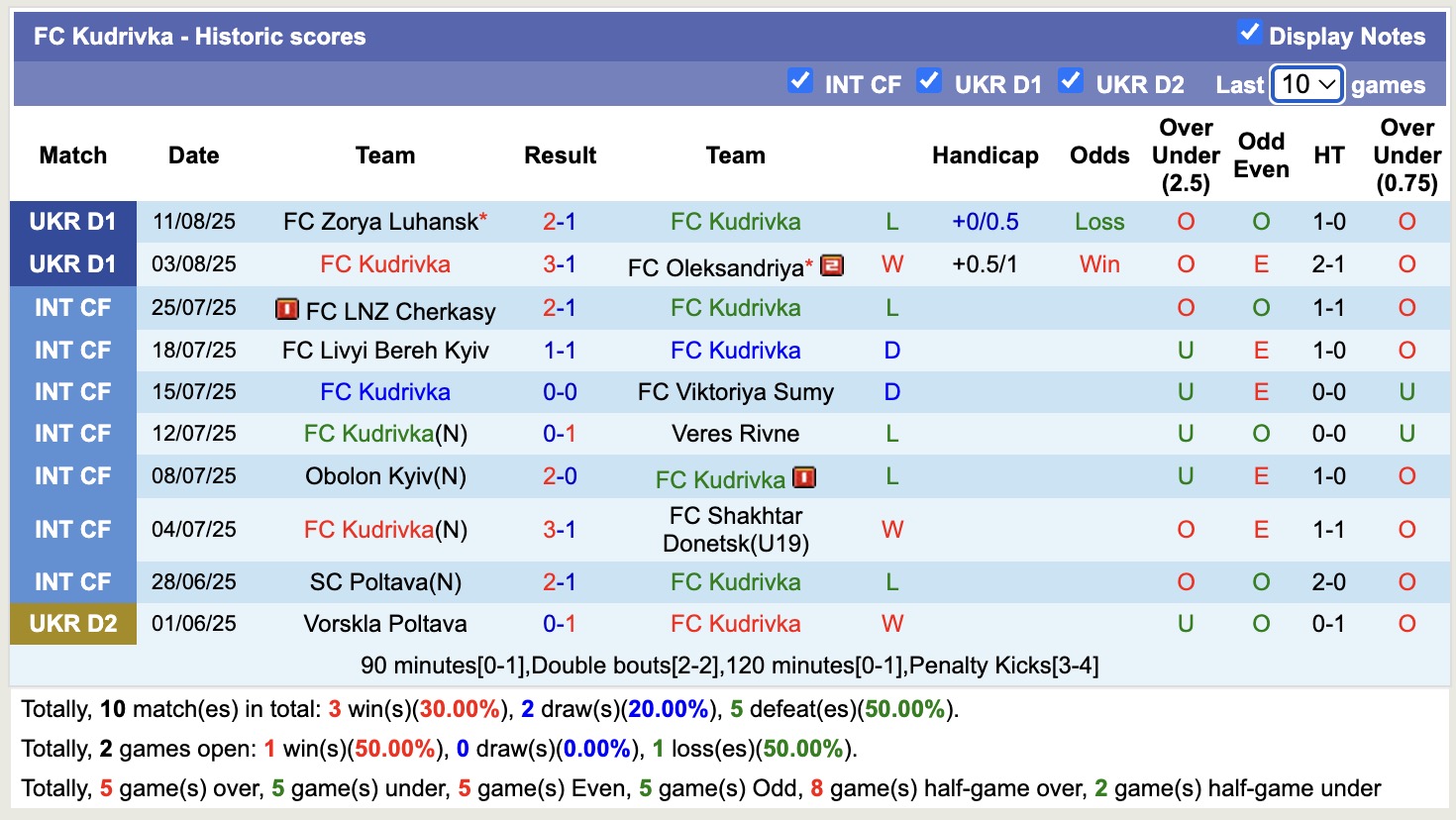Select FC Viktoriya Sumy from the match list

point(735,391)
